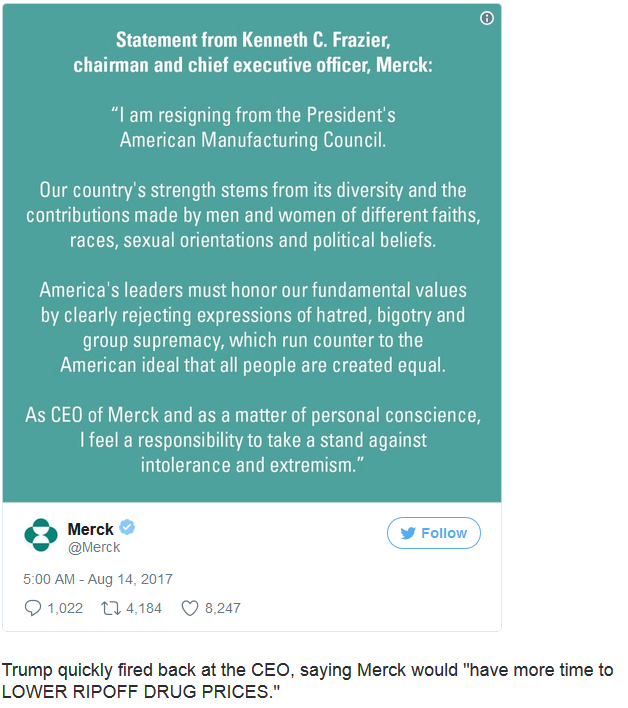
Task: Open the teal Frazier statement image
Action: click(x=252, y=253)
